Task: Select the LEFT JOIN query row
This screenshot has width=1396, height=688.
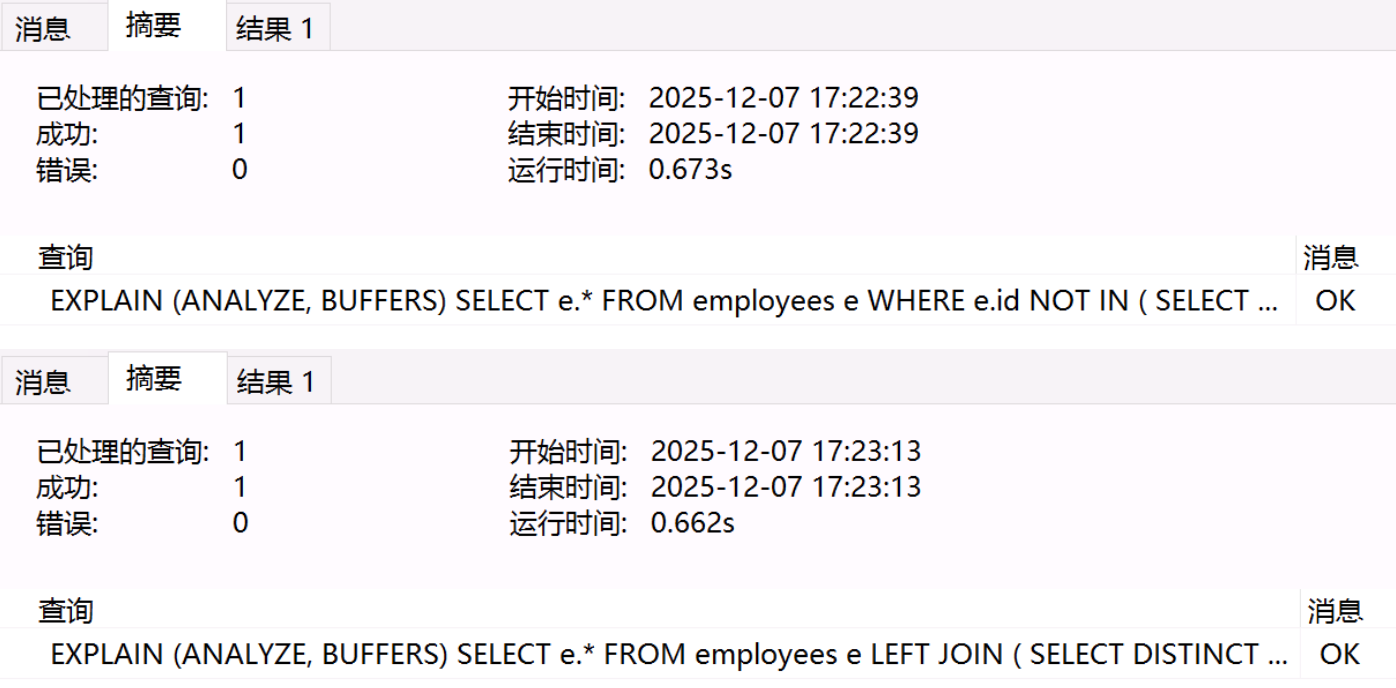Action: (x=669, y=654)
